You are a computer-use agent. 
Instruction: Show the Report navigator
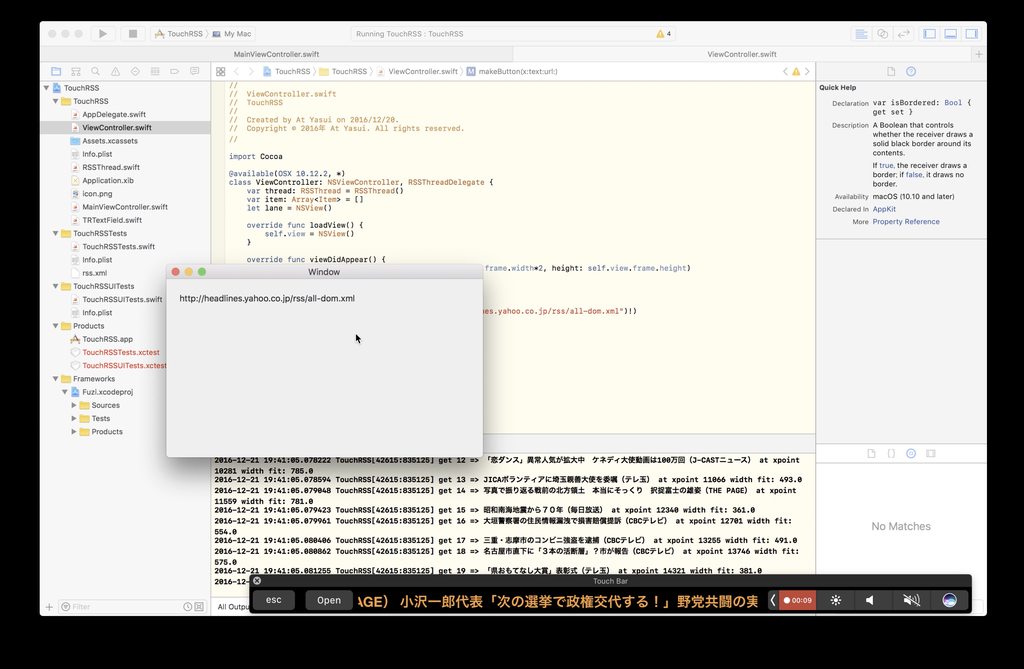195,71
